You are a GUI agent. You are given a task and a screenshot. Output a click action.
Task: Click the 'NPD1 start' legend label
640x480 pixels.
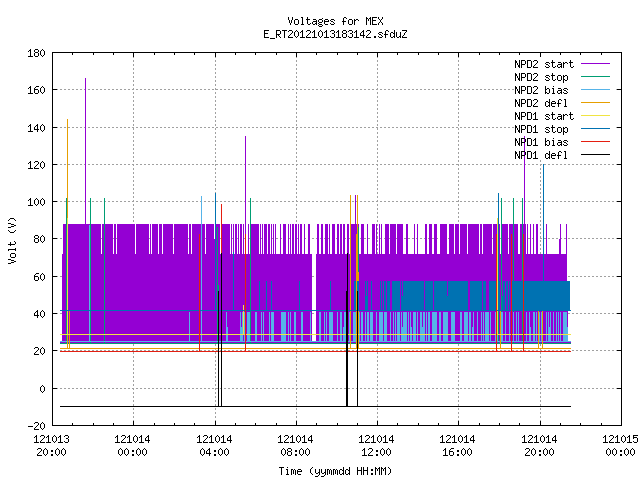pos(544,116)
